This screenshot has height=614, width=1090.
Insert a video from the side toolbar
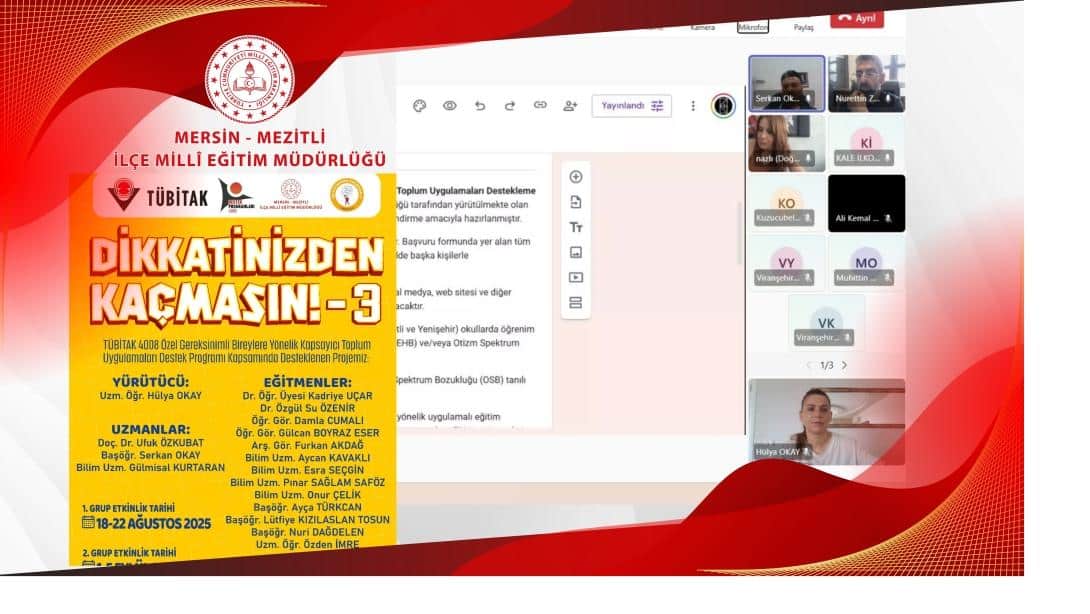(x=576, y=277)
